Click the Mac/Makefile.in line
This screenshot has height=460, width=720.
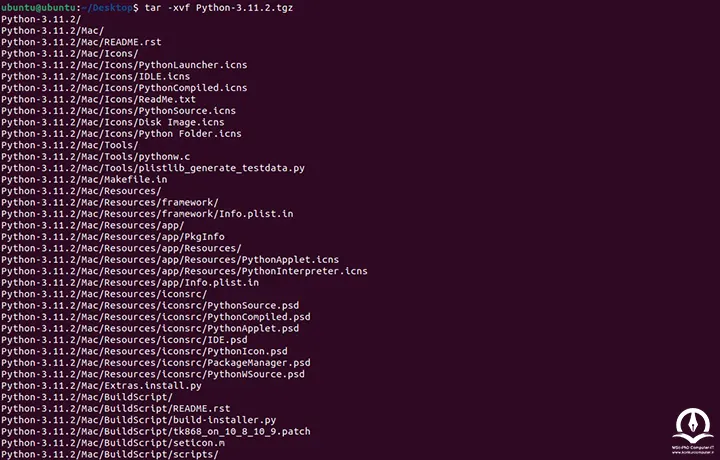point(84,180)
